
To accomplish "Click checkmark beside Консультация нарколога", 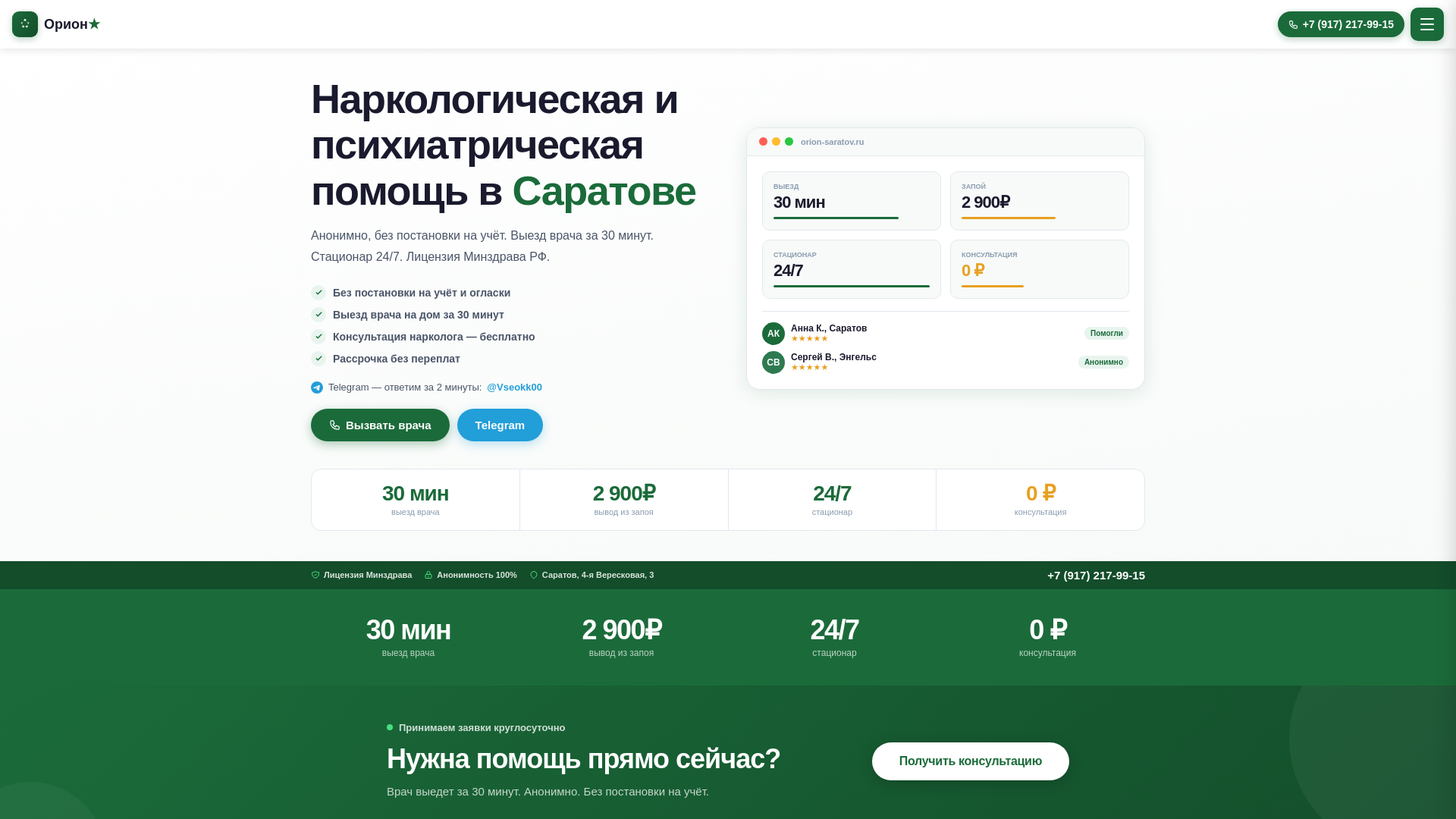I will click(x=318, y=337).
